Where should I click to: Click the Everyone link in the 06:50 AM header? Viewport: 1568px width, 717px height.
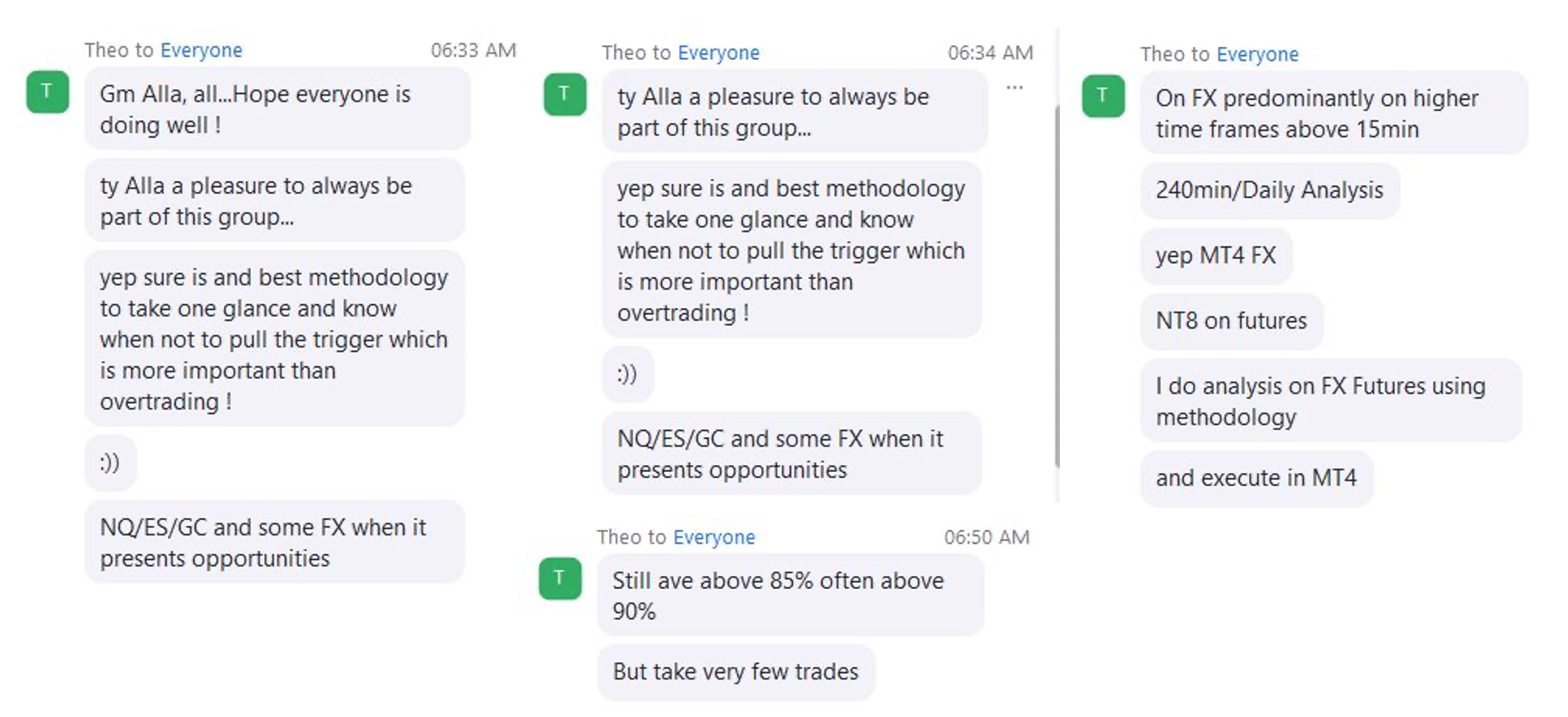tap(714, 537)
